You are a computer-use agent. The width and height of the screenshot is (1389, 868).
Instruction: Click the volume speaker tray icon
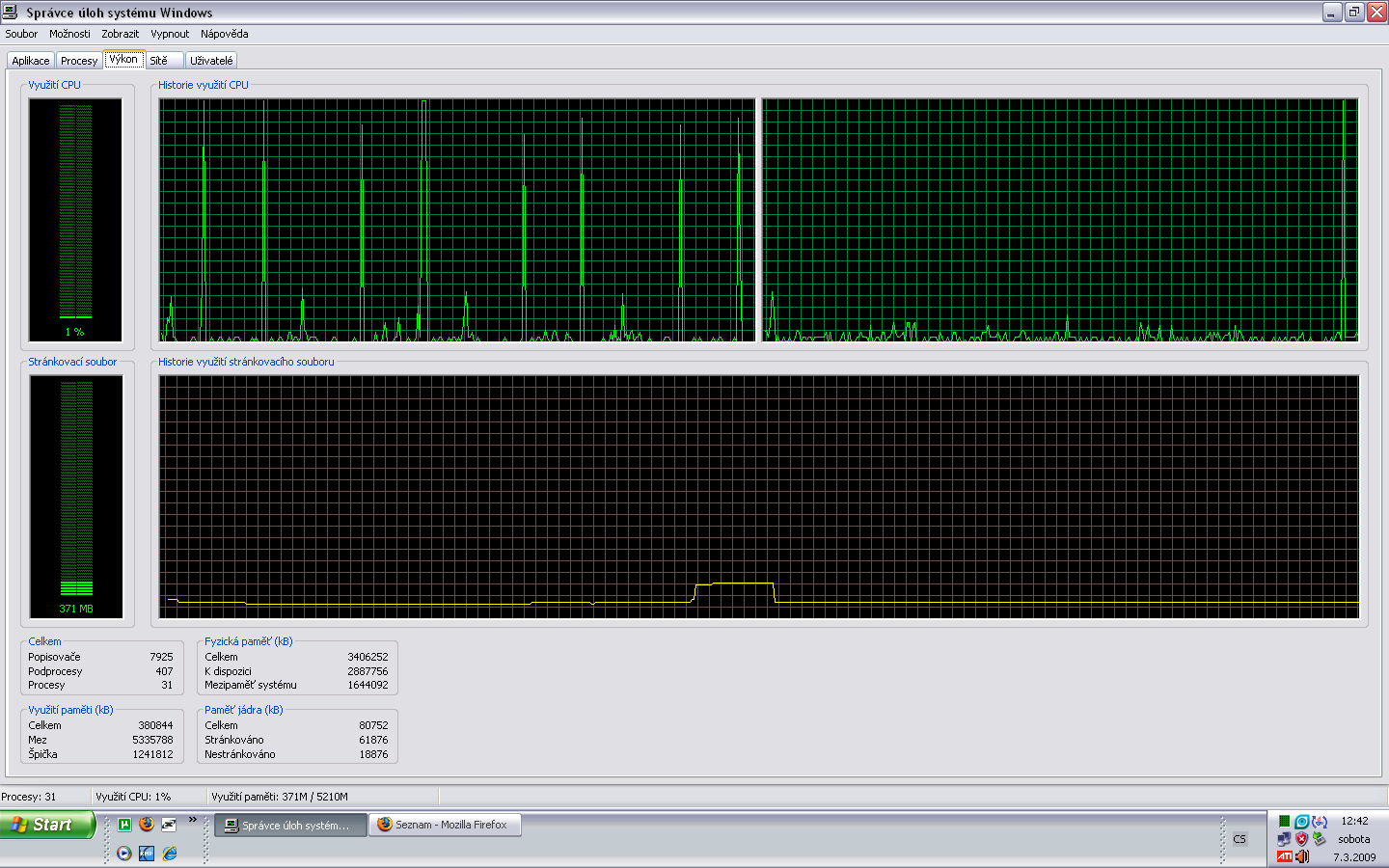pos(1302,856)
